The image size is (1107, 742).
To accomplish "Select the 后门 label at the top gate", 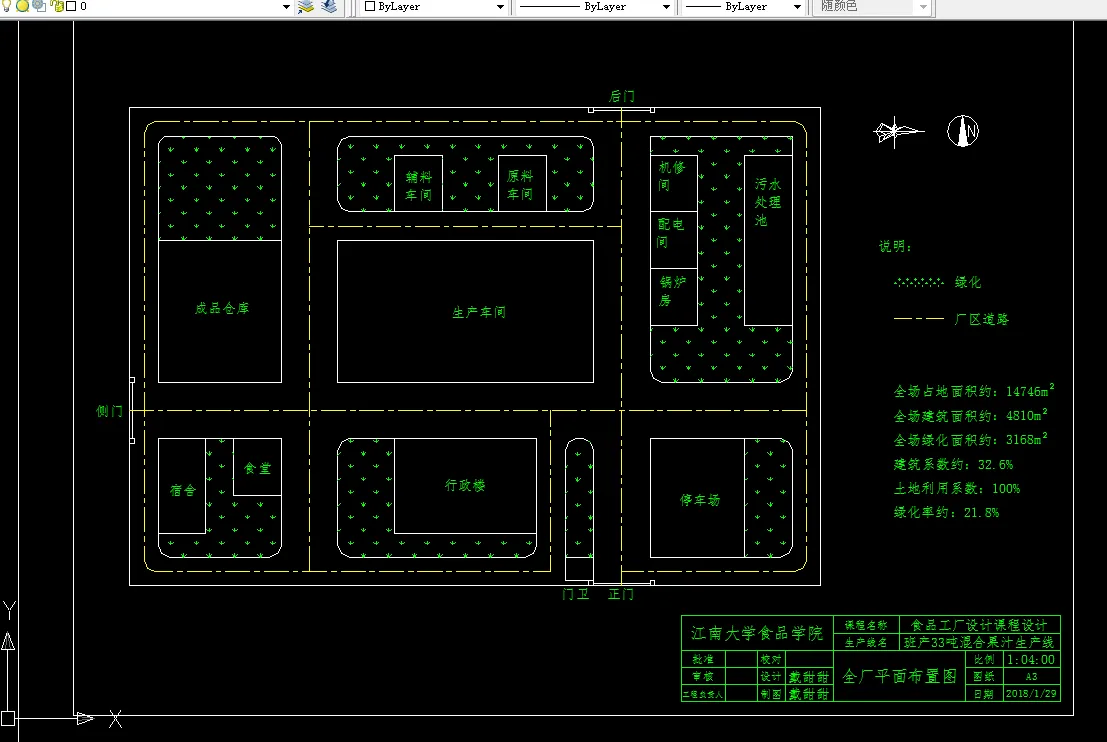I will (621, 96).
